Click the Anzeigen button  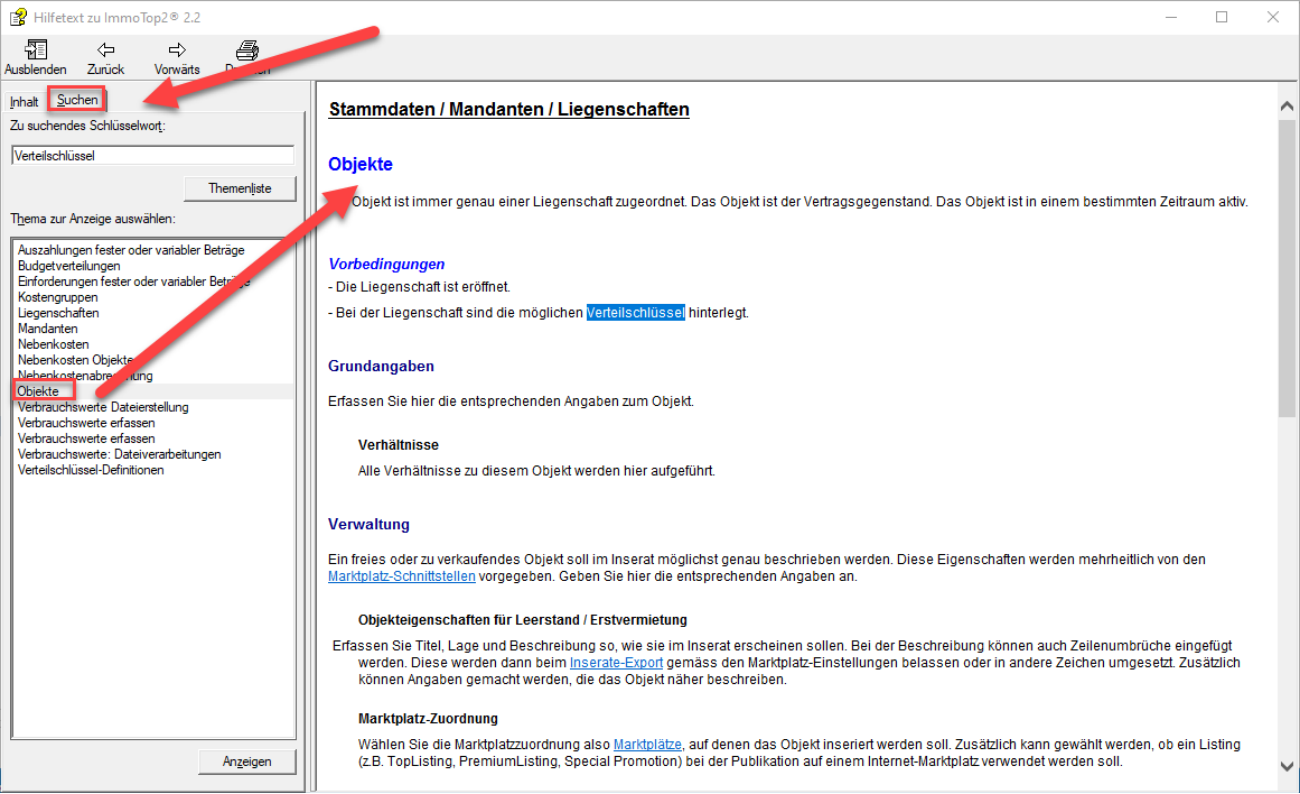point(247,761)
